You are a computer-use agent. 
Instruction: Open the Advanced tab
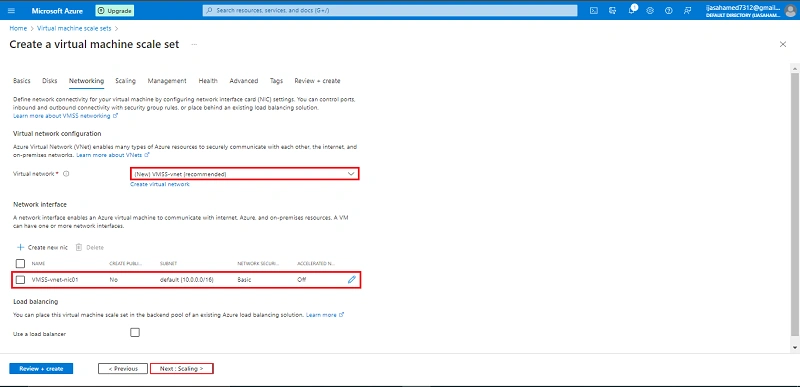click(243, 81)
